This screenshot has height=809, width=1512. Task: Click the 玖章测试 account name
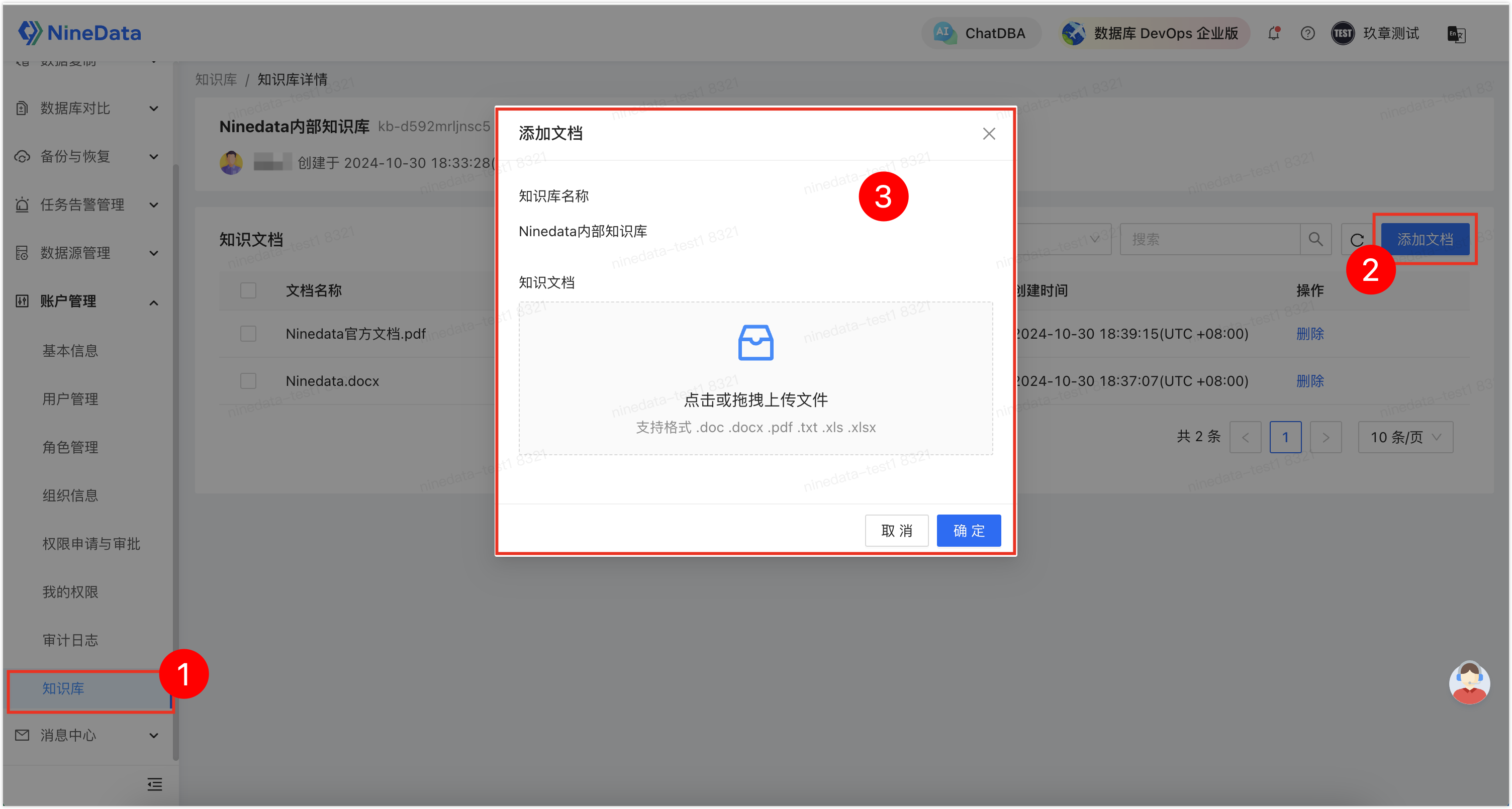pos(1391,34)
